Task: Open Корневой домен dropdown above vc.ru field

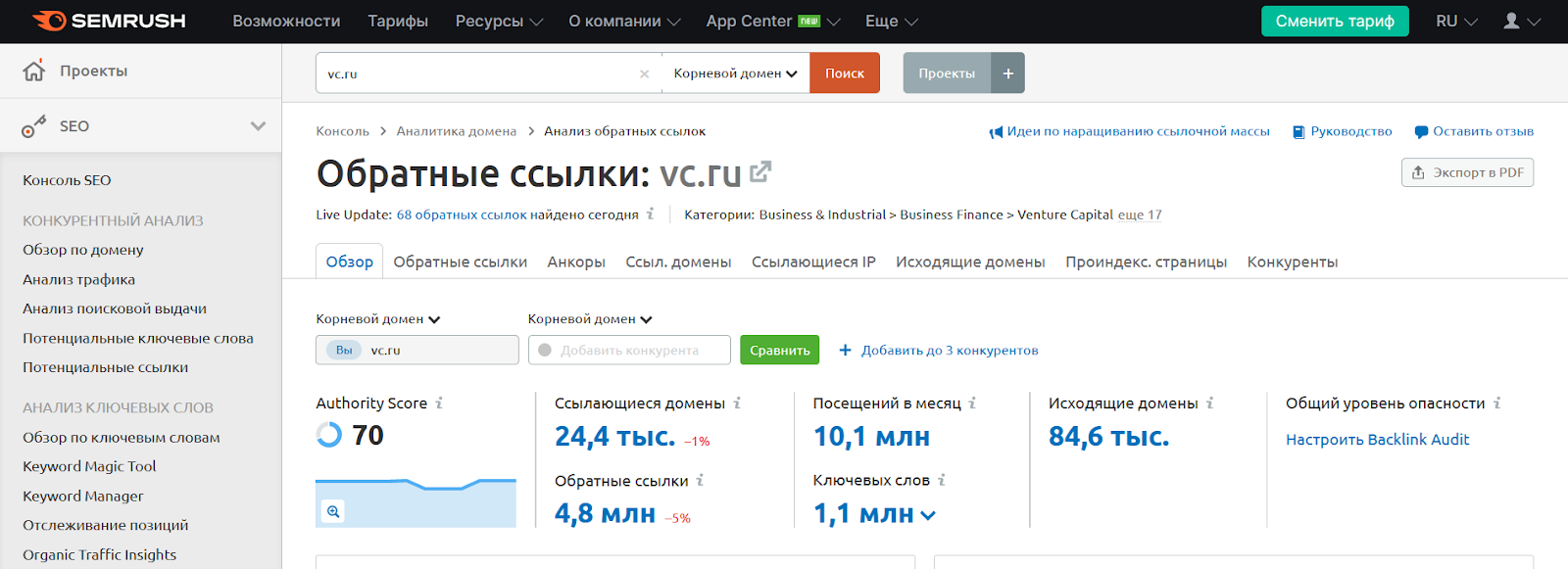Action: [x=378, y=319]
